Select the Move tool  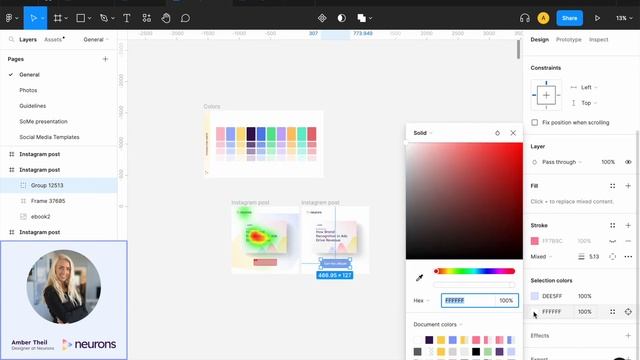tap(33, 18)
